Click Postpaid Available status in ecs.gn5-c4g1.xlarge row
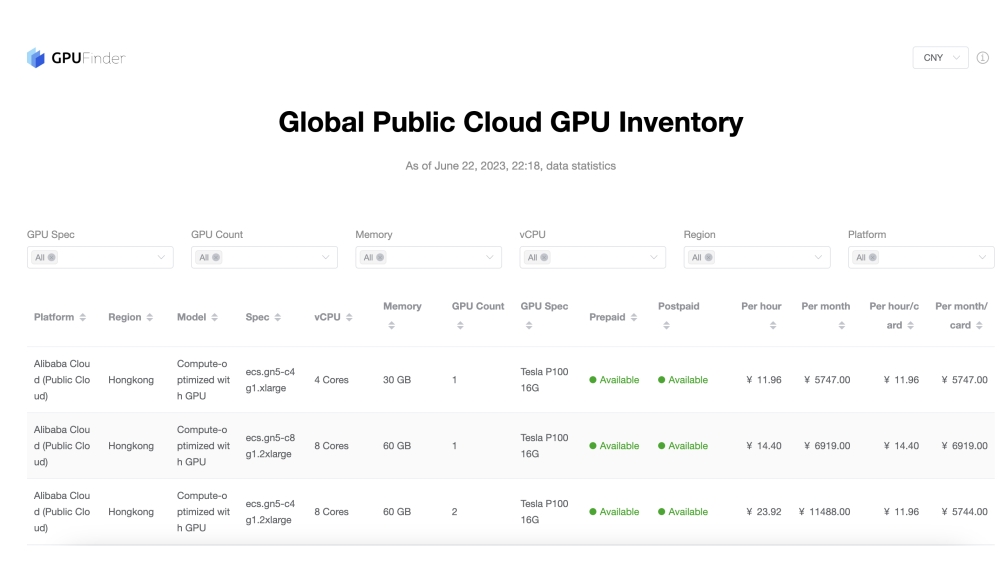 pyautogui.click(x=683, y=380)
